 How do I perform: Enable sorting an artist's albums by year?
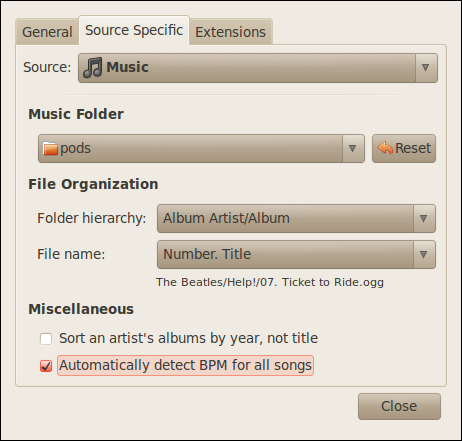pos(46,339)
